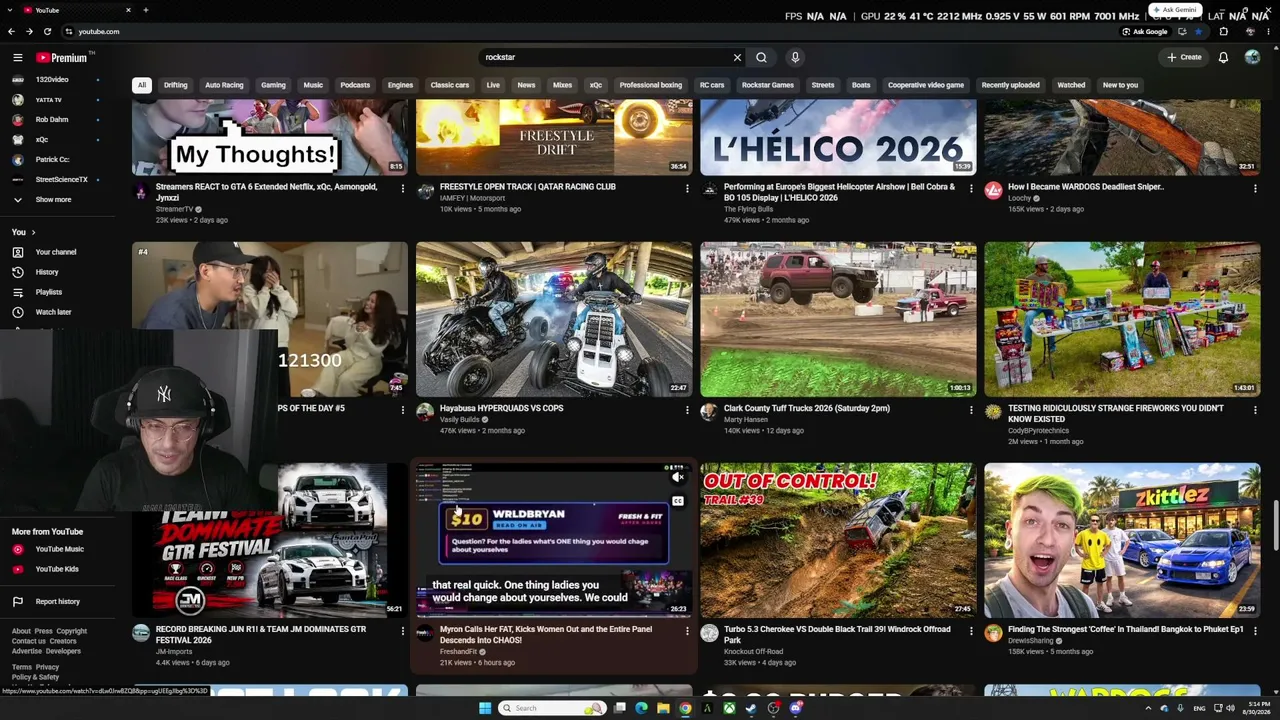The image size is (1280, 720).
Task: Click the Windows taskbar search box
Action: click(554, 708)
